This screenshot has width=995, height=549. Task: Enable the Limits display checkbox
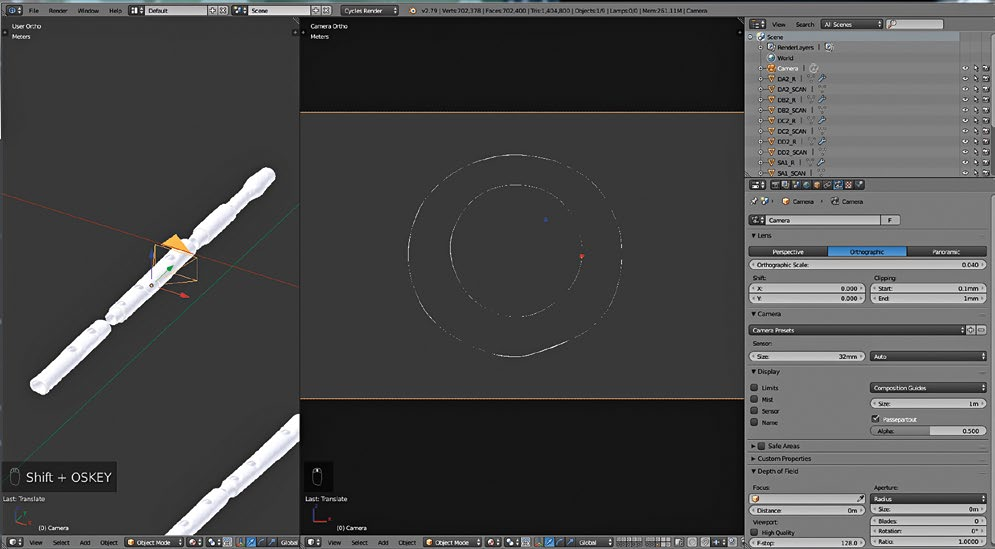pyautogui.click(x=754, y=388)
